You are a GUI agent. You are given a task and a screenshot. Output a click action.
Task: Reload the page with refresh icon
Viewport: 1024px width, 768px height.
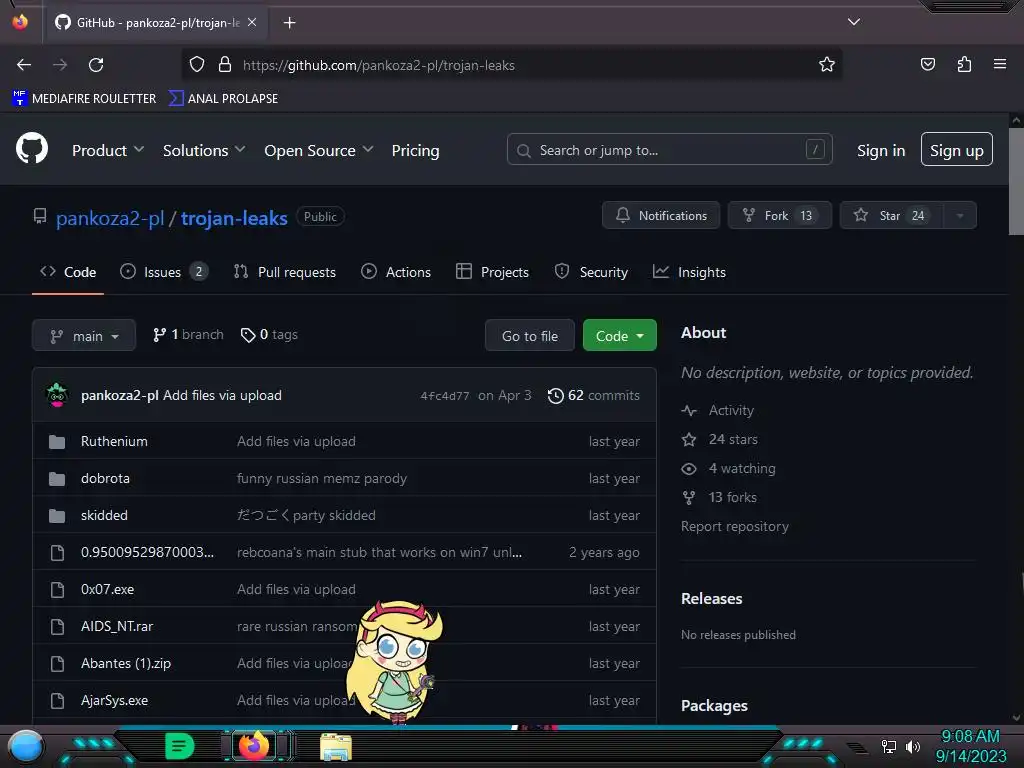pos(96,65)
